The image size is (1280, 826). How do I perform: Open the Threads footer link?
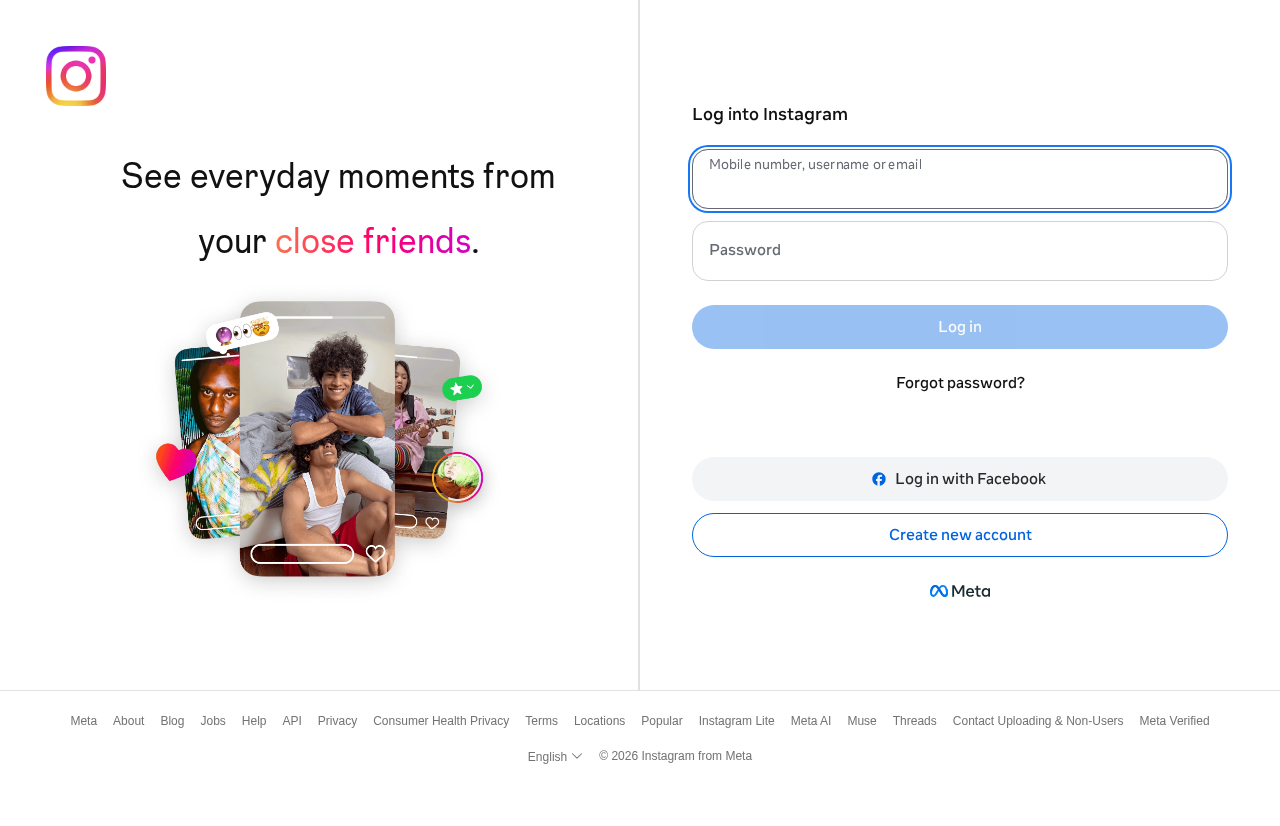pyautogui.click(x=914, y=721)
